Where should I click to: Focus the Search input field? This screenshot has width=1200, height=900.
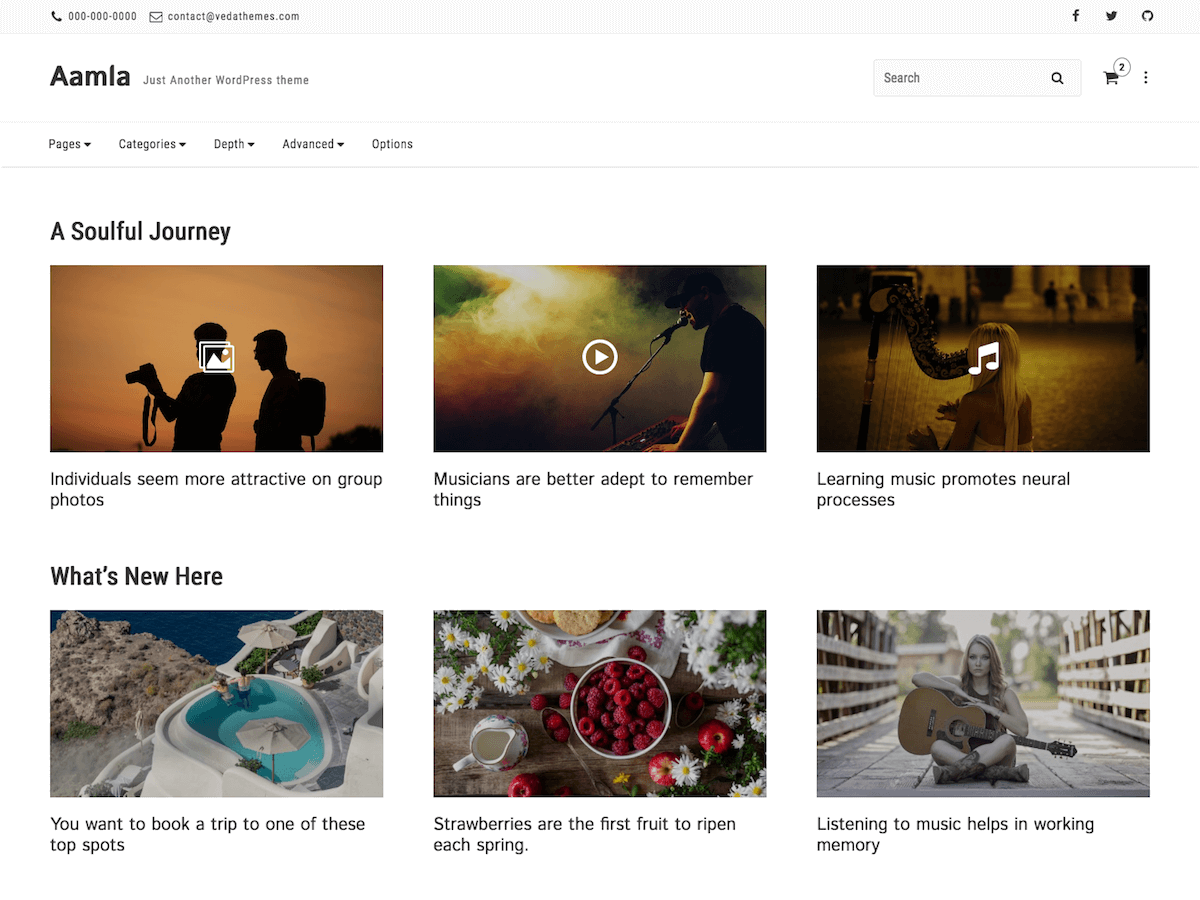[955, 78]
